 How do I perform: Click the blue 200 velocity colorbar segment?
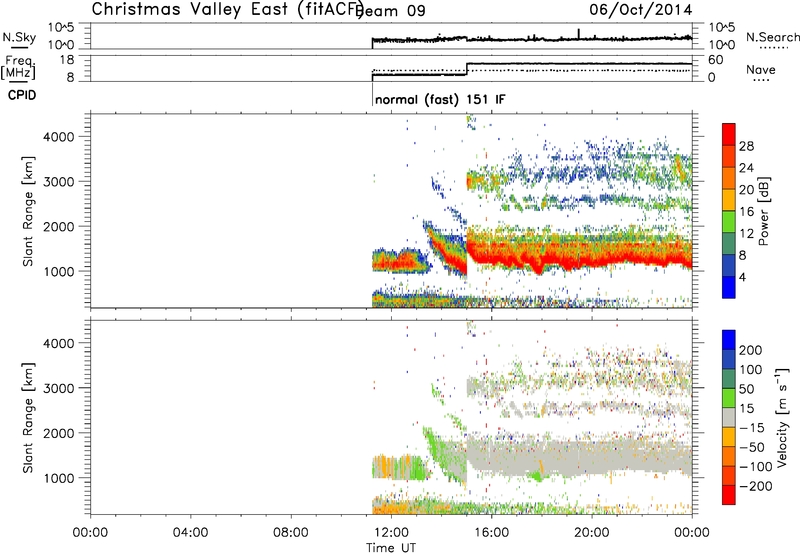tap(729, 340)
